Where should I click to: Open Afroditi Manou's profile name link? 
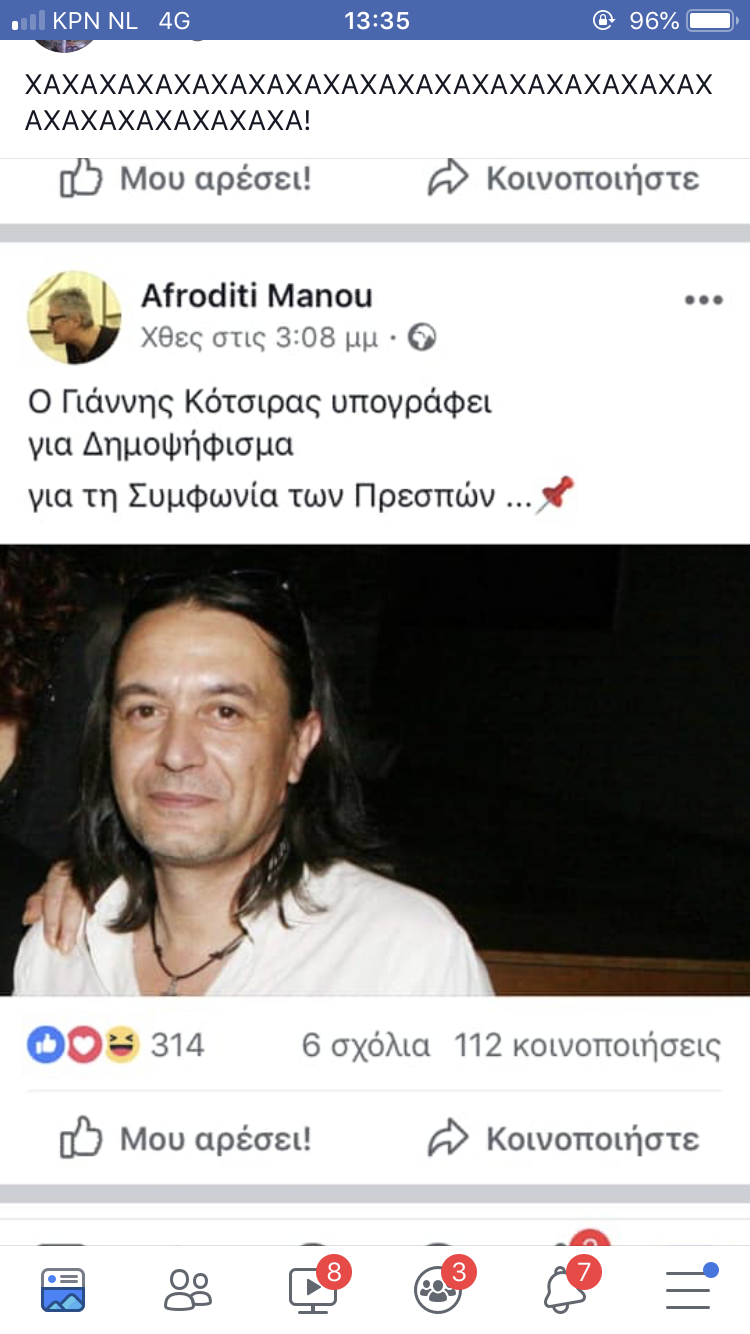click(x=257, y=296)
